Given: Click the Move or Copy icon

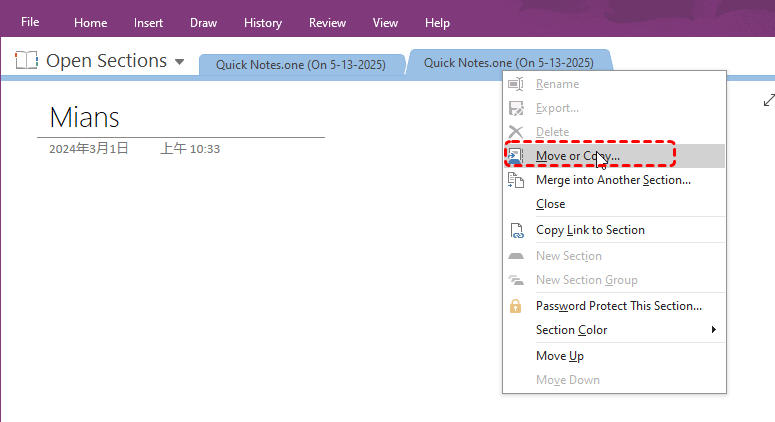Looking at the screenshot, I should [x=516, y=156].
